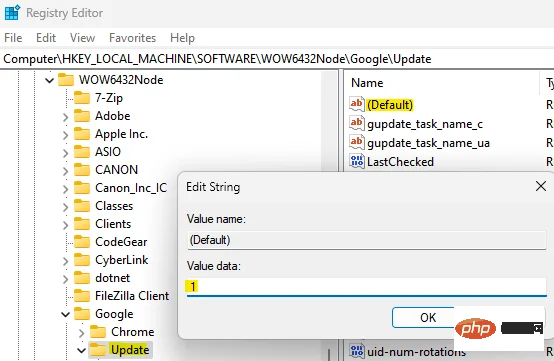Expand the Clients key
Viewport: 554px width, 361px height.
click(x=65, y=225)
